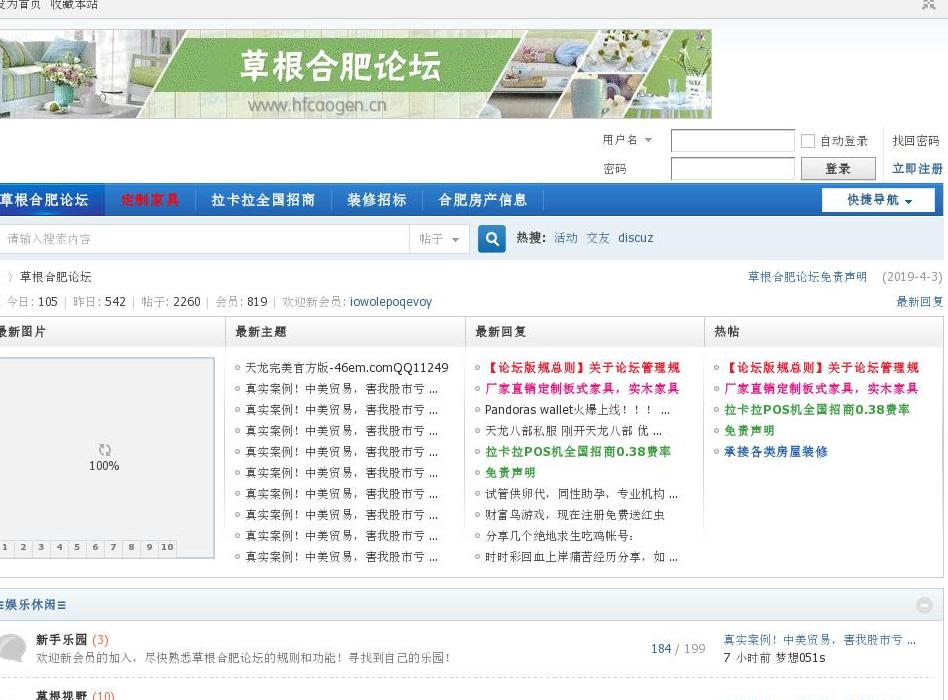Open the 定制家具 navigation tab

pyautogui.click(x=150, y=199)
